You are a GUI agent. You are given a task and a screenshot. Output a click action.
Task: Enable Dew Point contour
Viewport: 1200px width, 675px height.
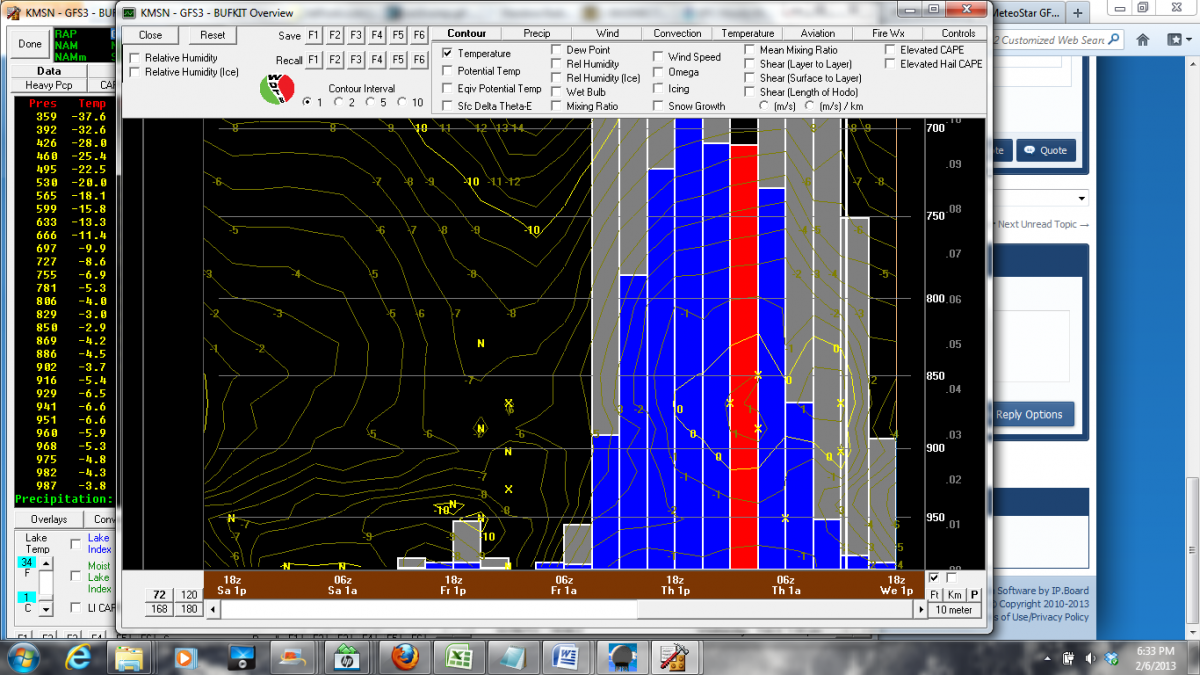coord(557,49)
